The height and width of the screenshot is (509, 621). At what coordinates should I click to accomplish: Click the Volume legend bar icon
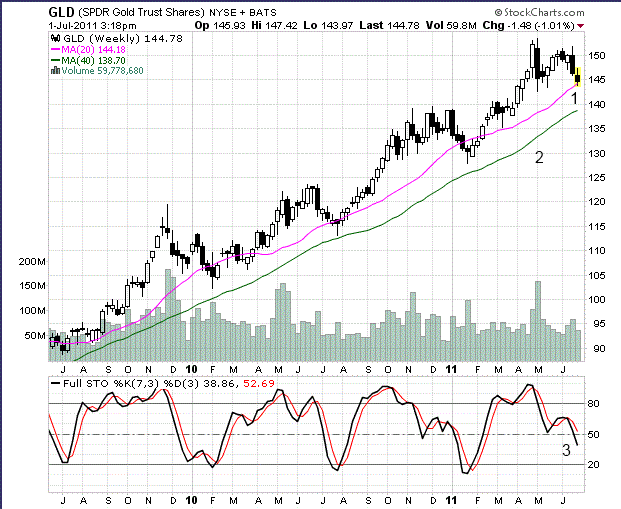click(x=53, y=71)
